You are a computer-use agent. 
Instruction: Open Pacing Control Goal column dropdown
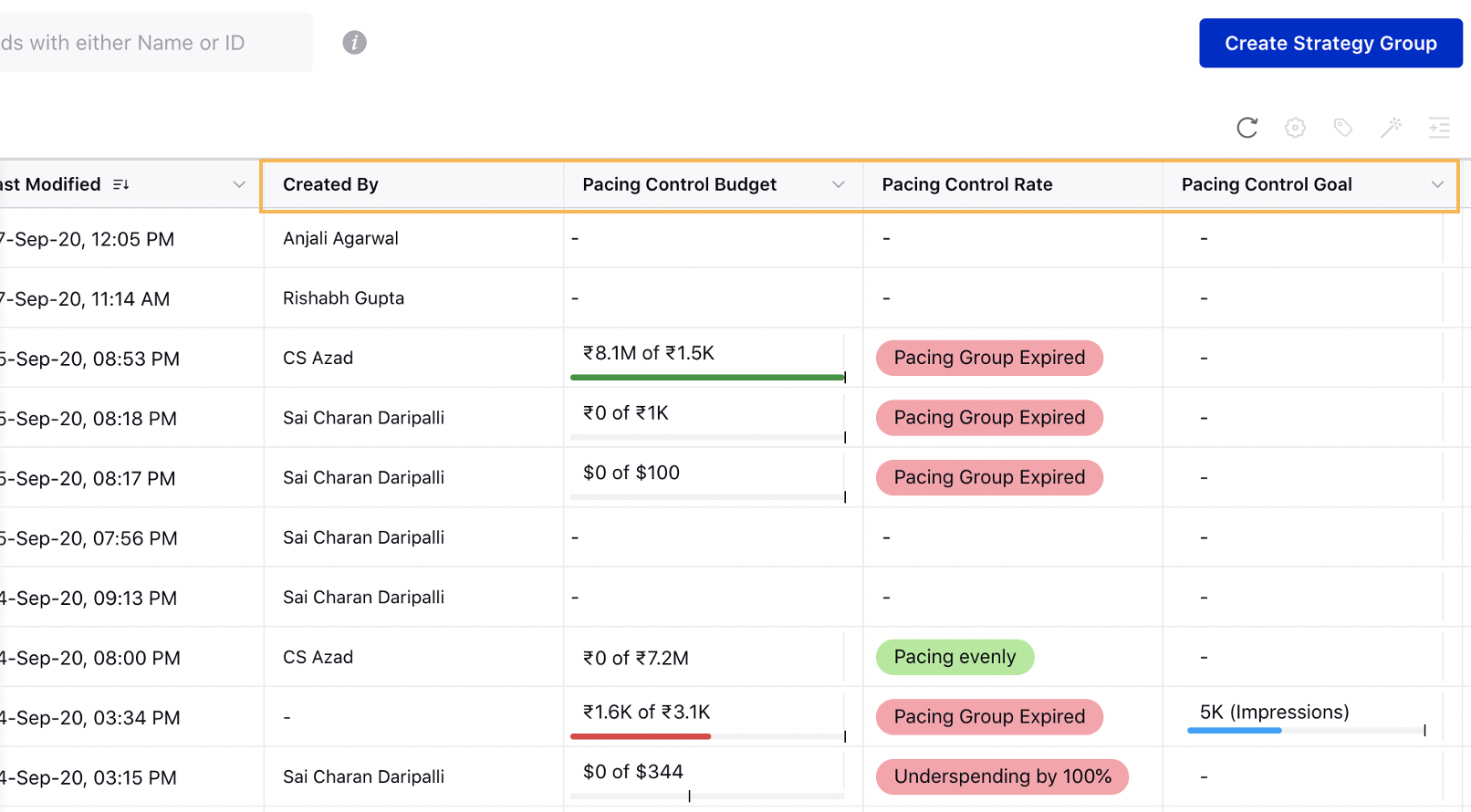click(1437, 184)
